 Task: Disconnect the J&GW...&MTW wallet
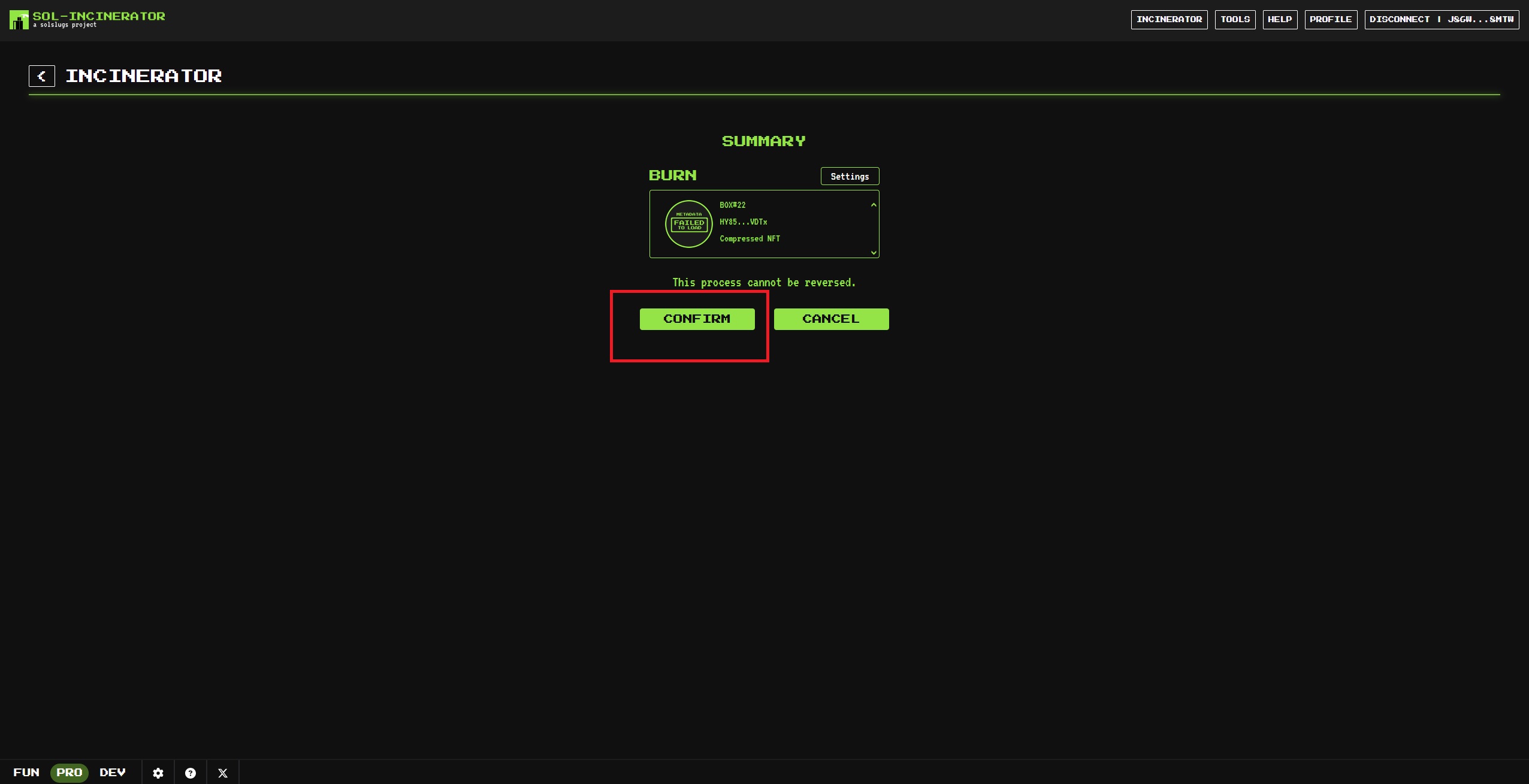point(1442,19)
